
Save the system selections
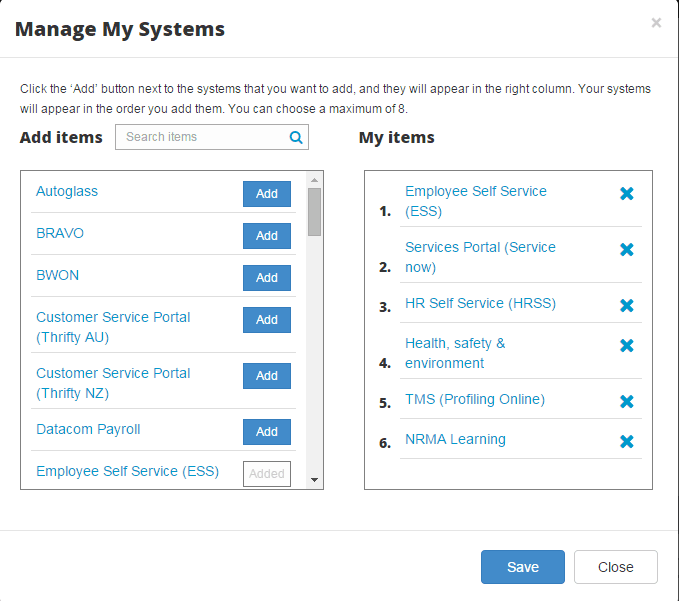tap(523, 567)
